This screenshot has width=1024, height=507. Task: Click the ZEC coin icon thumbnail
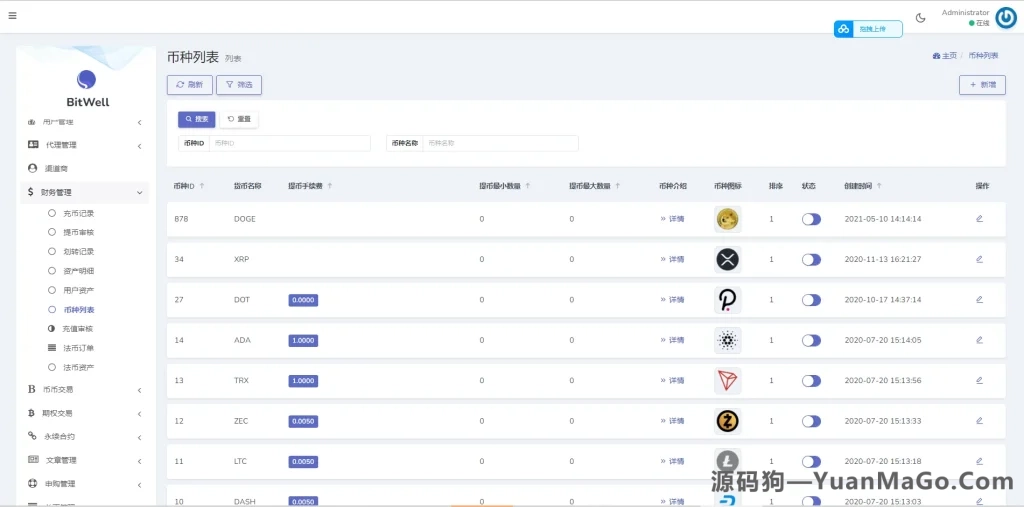(x=728, y=421)
